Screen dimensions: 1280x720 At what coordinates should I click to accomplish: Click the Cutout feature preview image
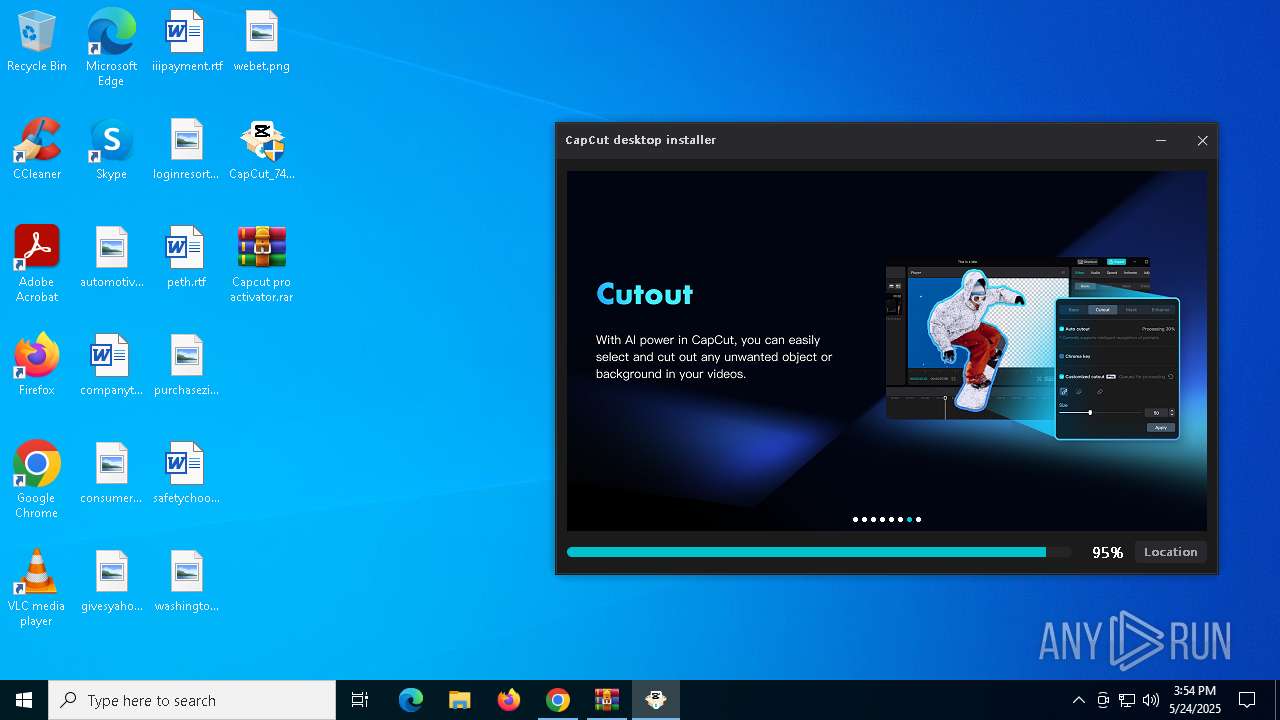(1033, 349)
